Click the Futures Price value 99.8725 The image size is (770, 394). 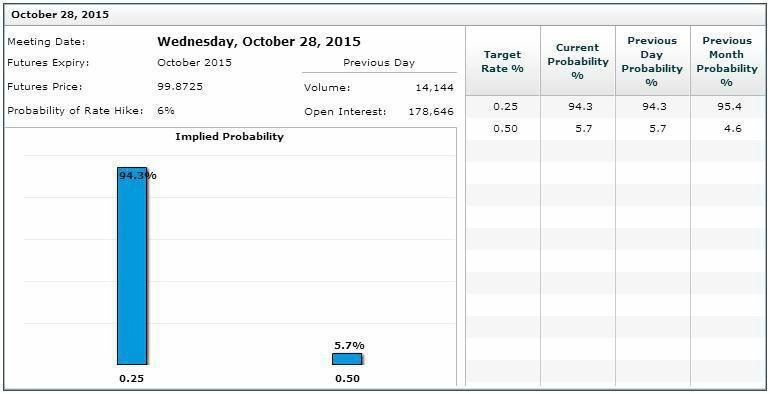180,87
